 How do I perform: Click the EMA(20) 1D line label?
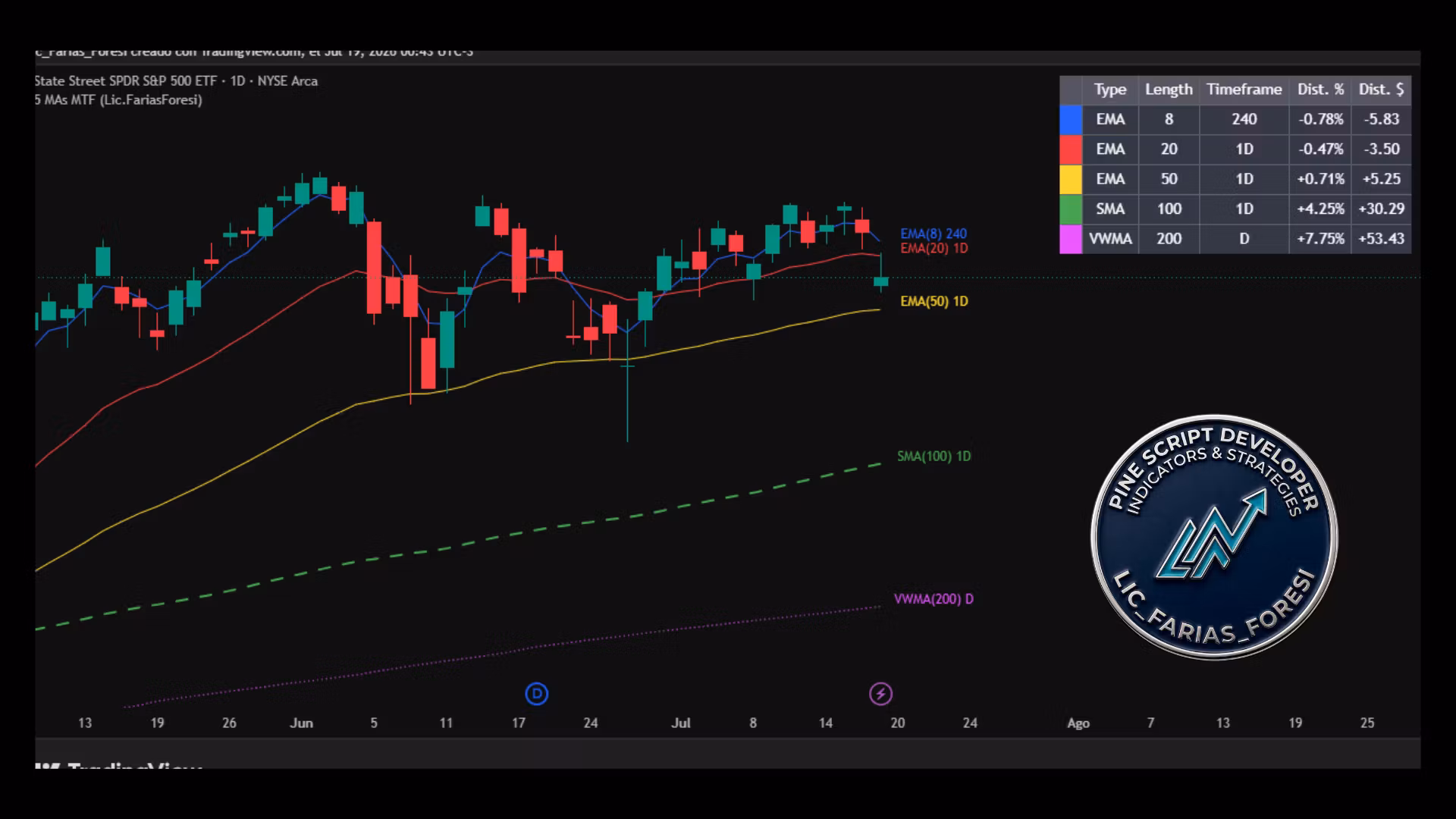click(x=934, y=248)
